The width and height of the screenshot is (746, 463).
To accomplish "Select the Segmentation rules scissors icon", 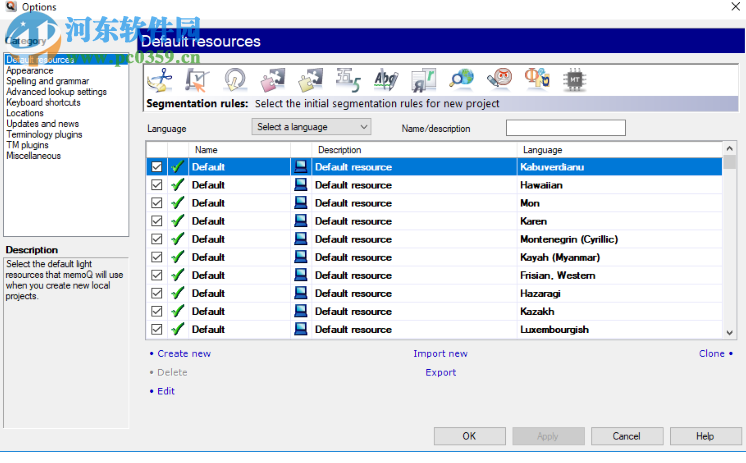I will coord(161,80).
